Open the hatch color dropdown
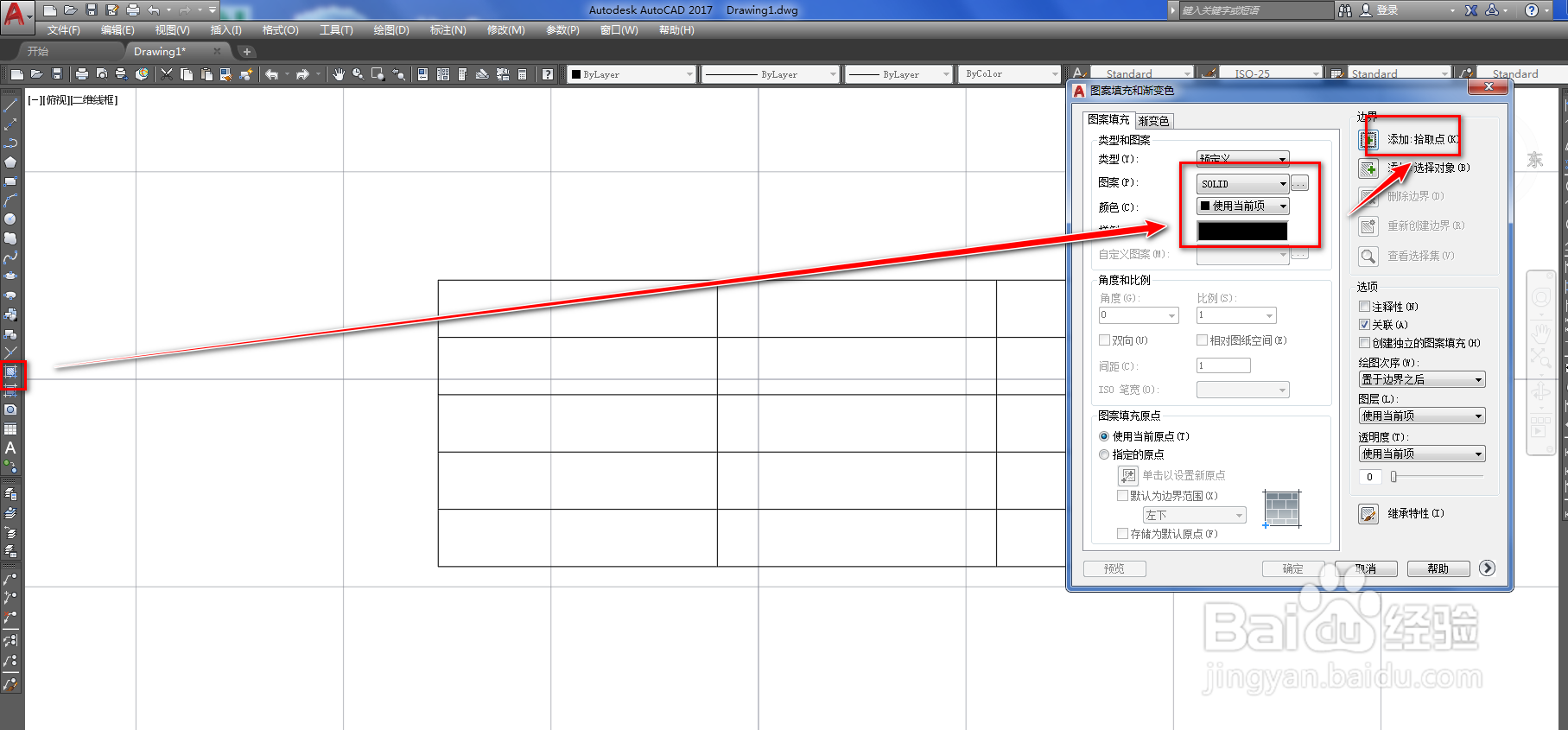Screen dimensions: 1568x730 point(1243,206)
